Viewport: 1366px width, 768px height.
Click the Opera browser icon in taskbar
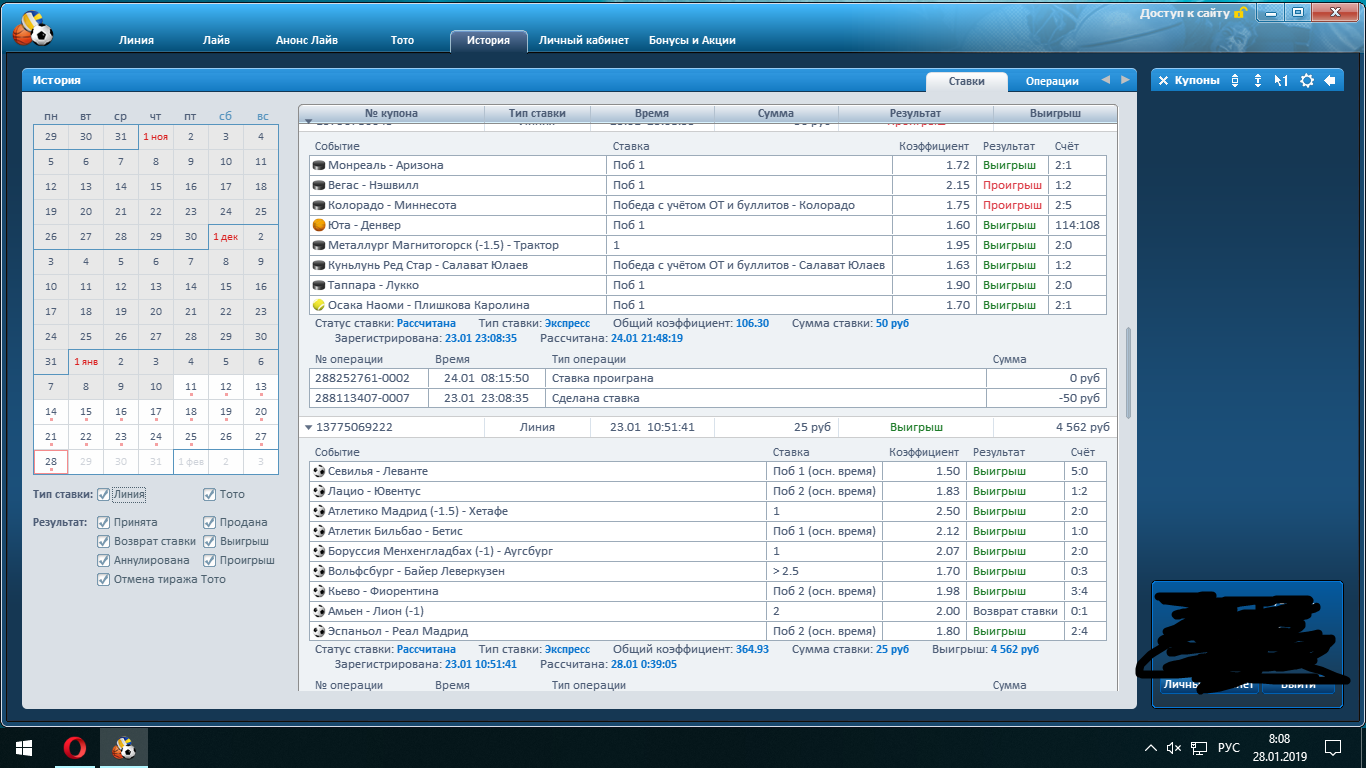[74, 748]
